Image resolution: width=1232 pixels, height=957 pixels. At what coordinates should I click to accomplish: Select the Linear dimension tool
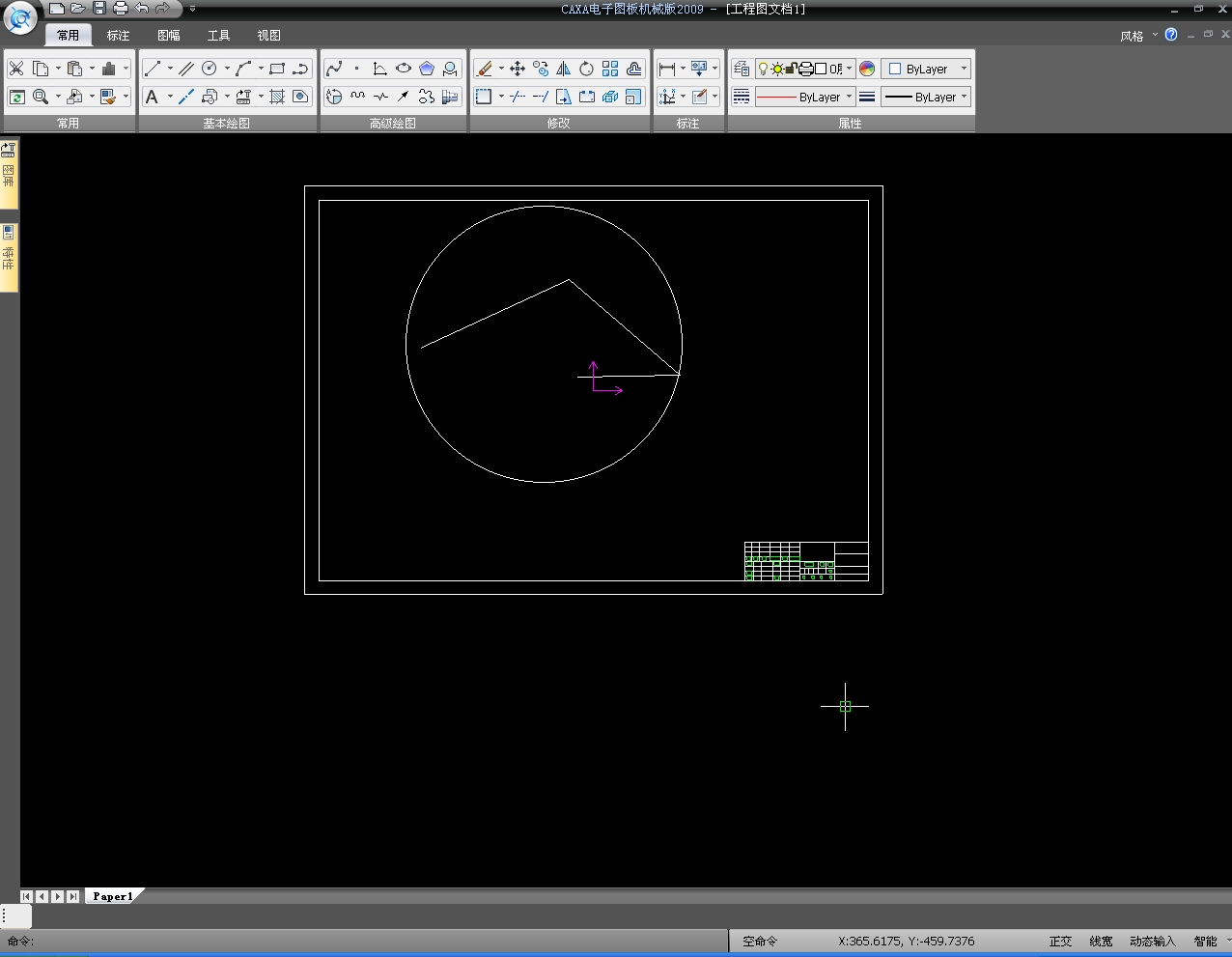(666, 69)
